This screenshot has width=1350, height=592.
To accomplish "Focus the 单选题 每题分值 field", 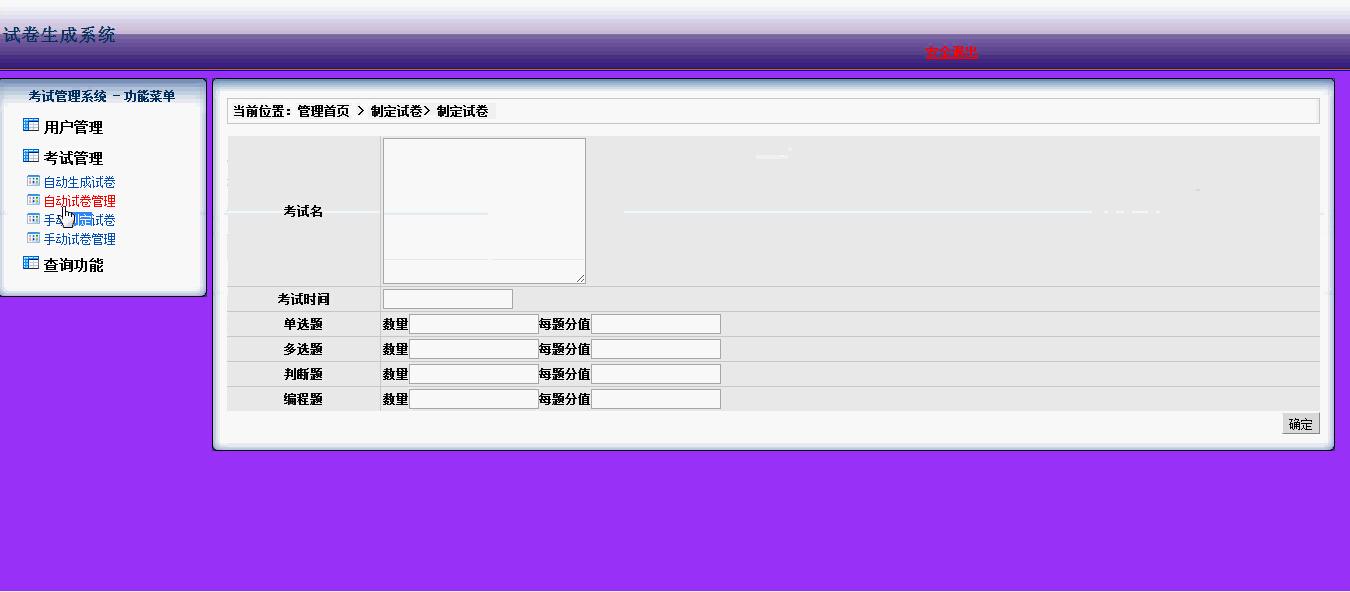I will pos(656,324).
